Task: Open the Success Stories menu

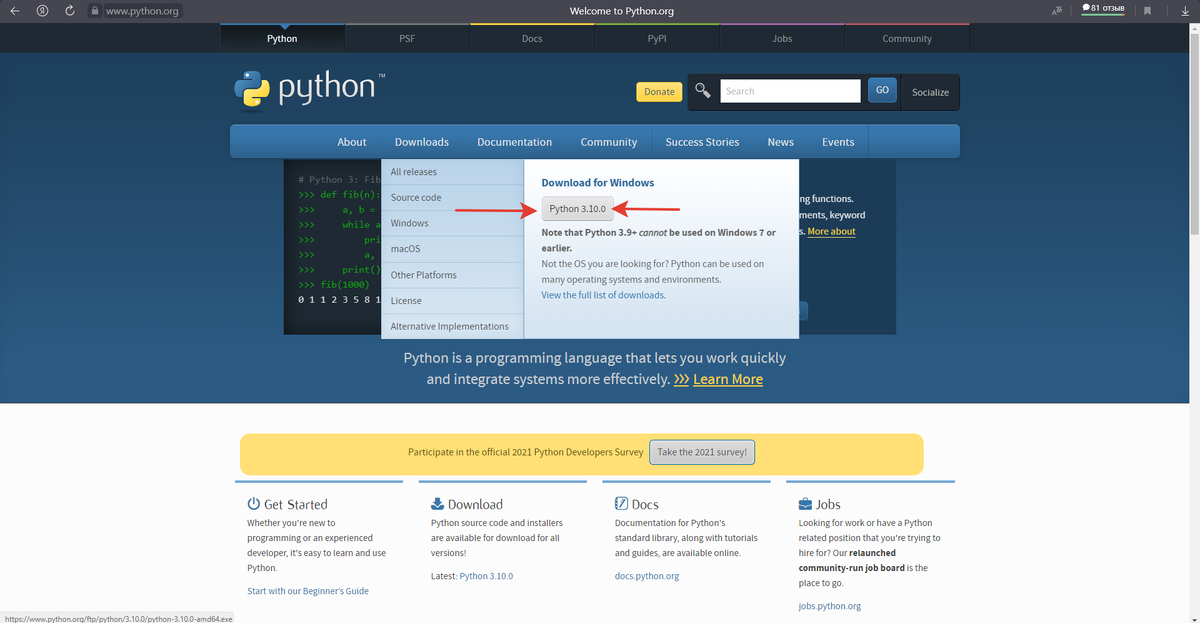Action: tap(702, 142)
